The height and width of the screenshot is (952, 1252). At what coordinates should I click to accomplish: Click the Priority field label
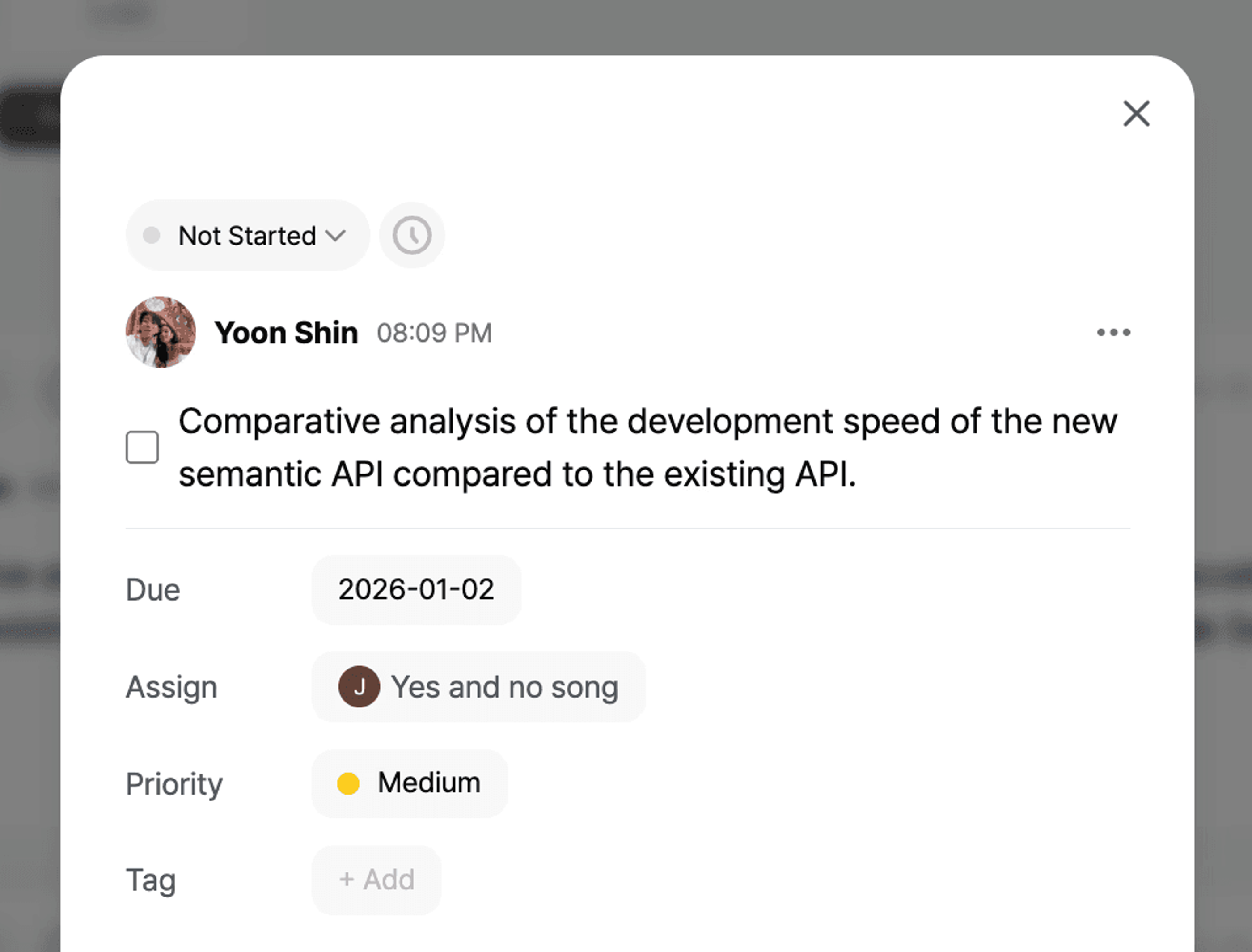tap(174, 785)
